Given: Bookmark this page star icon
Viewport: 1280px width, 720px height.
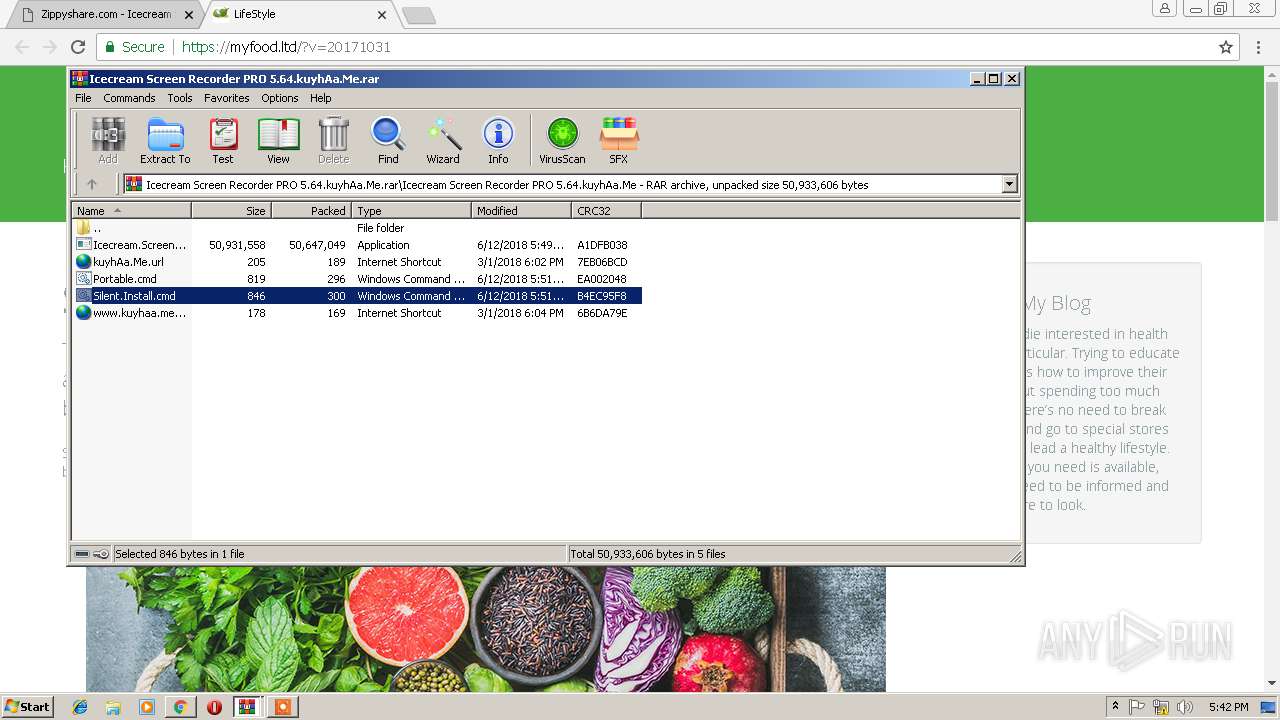Looking at the screenshot, I should (x=1226, y=47).
